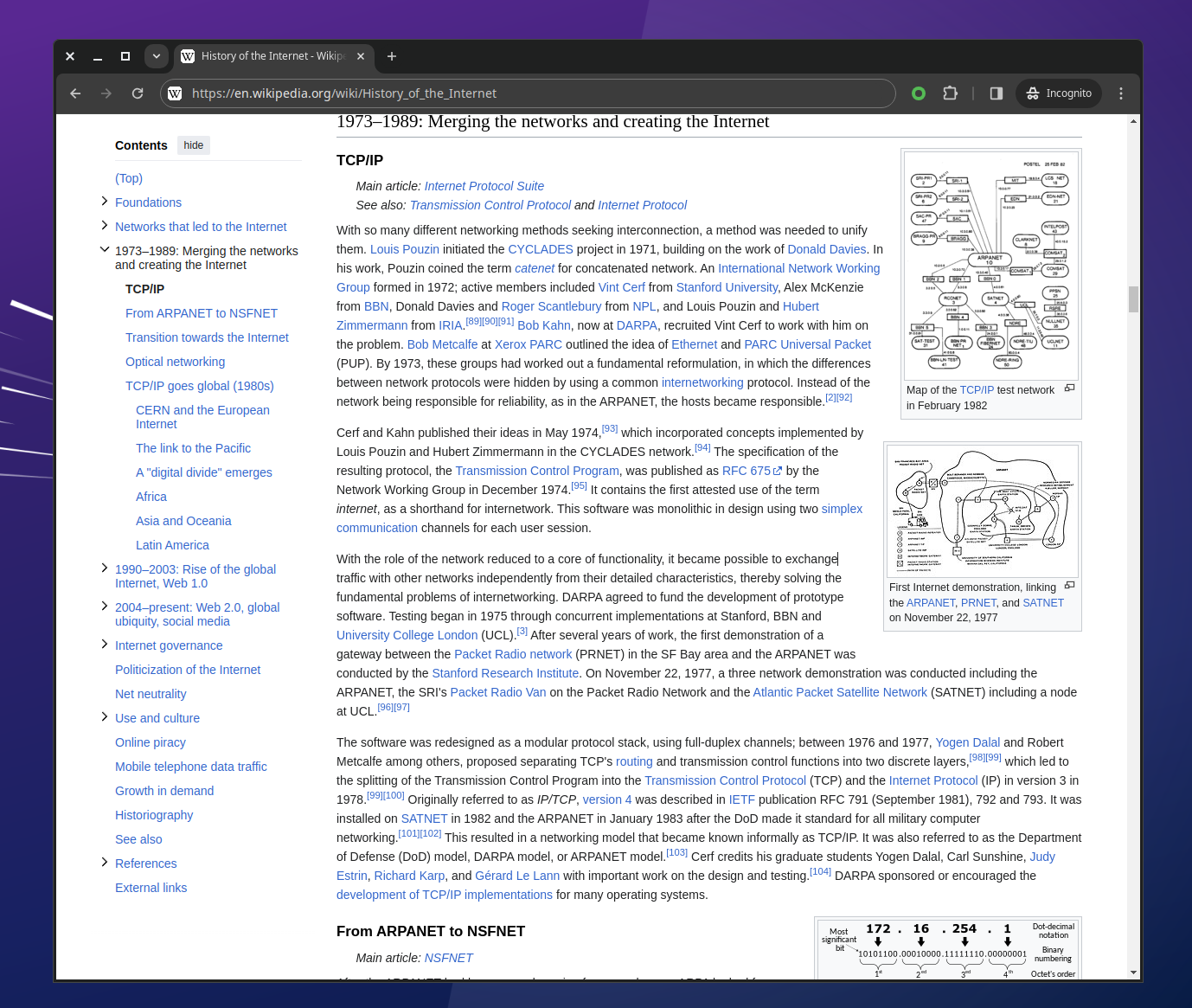Screen dimensions: 1192x1008
Task: Expand the Foundations section in contents
Action: tap(105, 202)
